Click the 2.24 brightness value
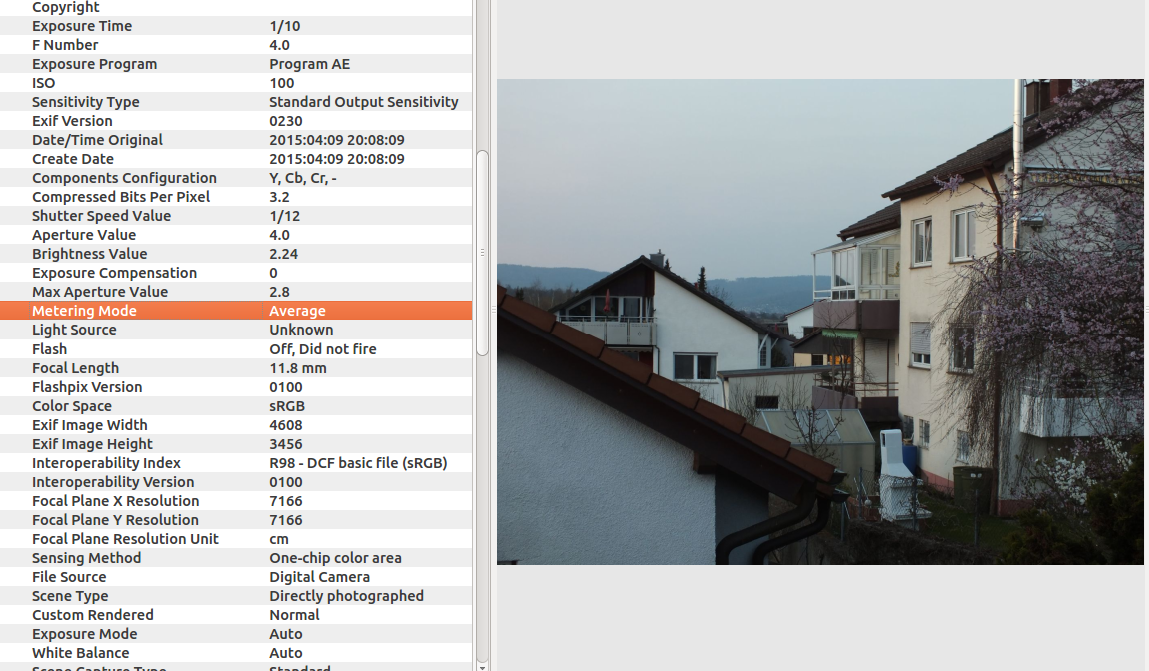1149x671 pixels. pyautogui.click(x=284, y=254)
